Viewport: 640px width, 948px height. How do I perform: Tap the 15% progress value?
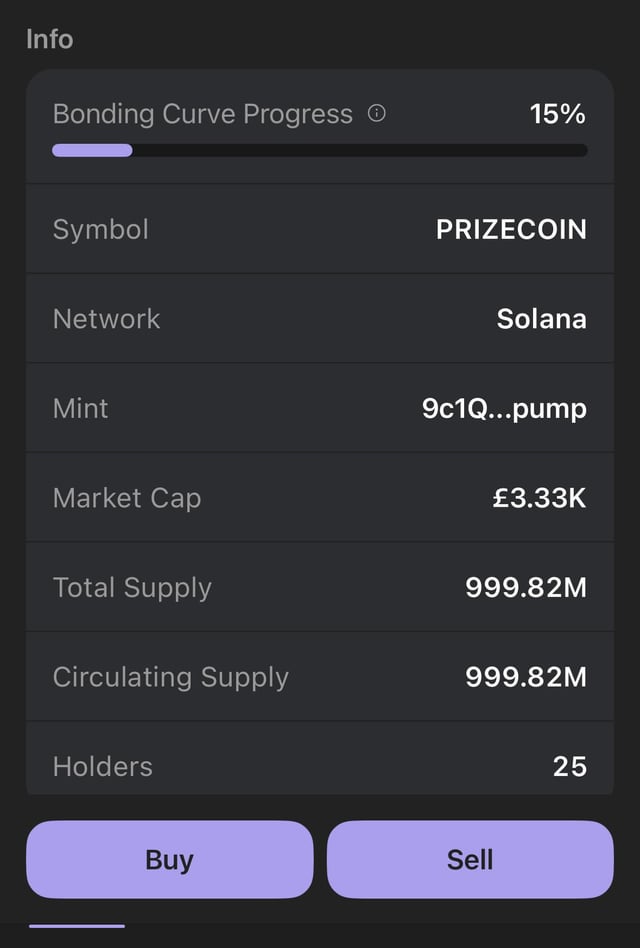pyautogui.click(x=557, y=114)
